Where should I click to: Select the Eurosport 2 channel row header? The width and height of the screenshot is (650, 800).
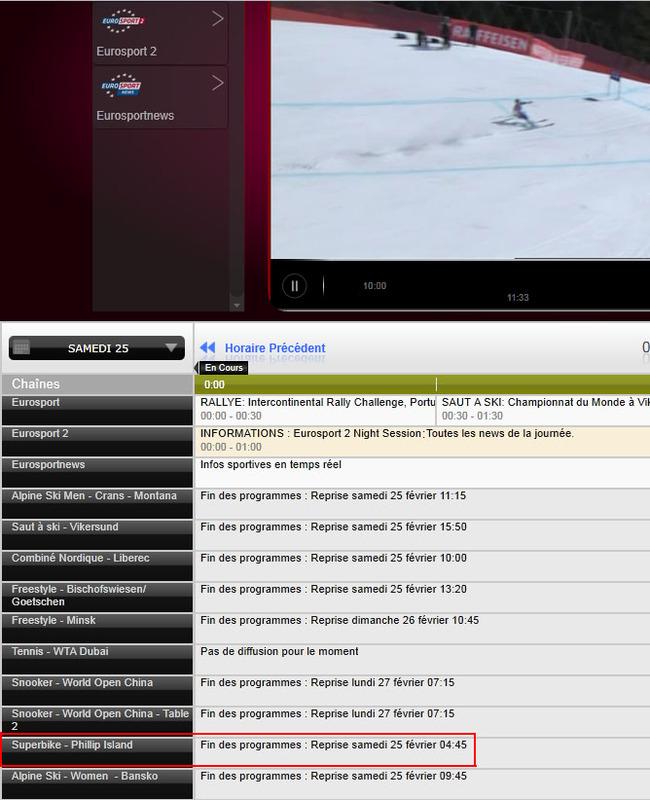97,441
